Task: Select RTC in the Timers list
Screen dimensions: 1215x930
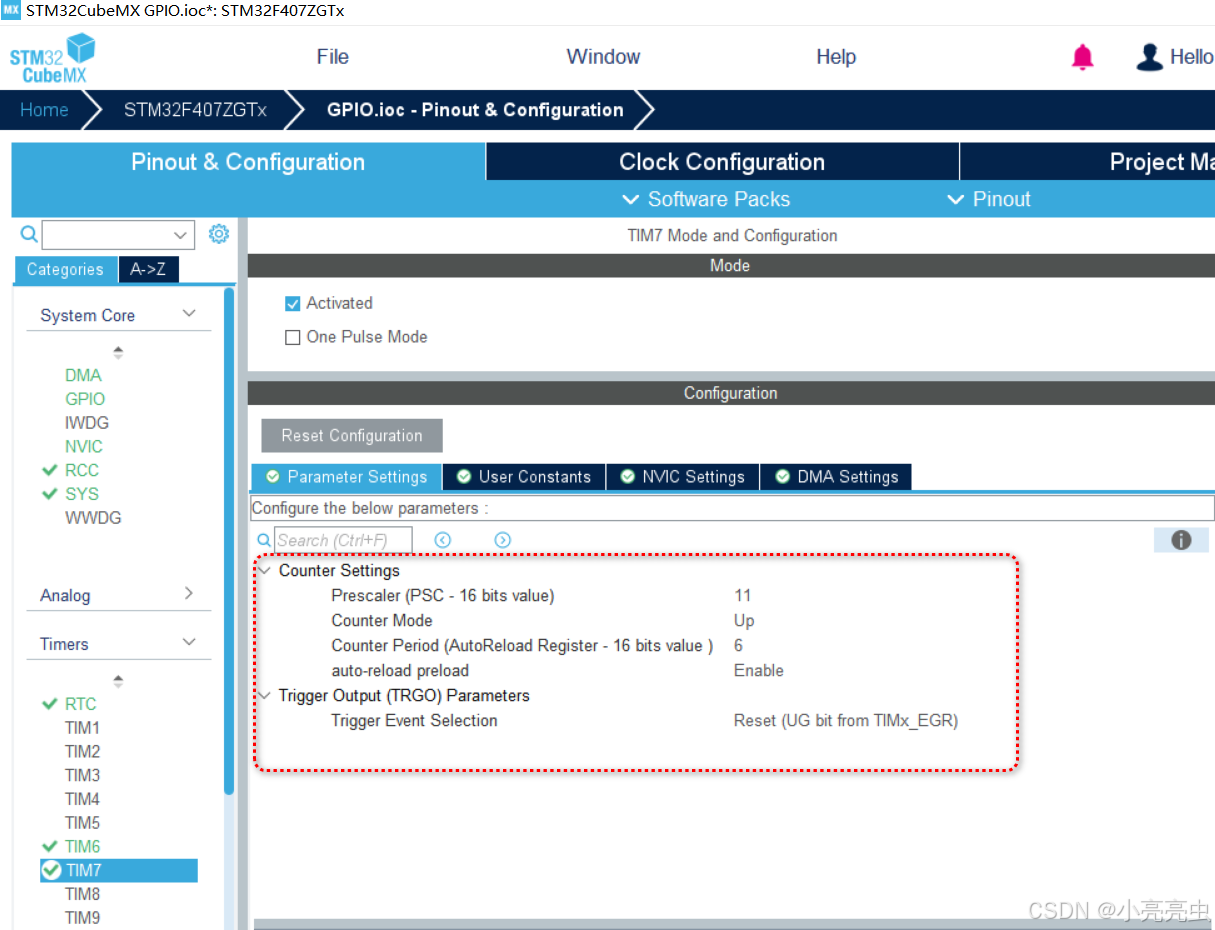Action: 81,704
